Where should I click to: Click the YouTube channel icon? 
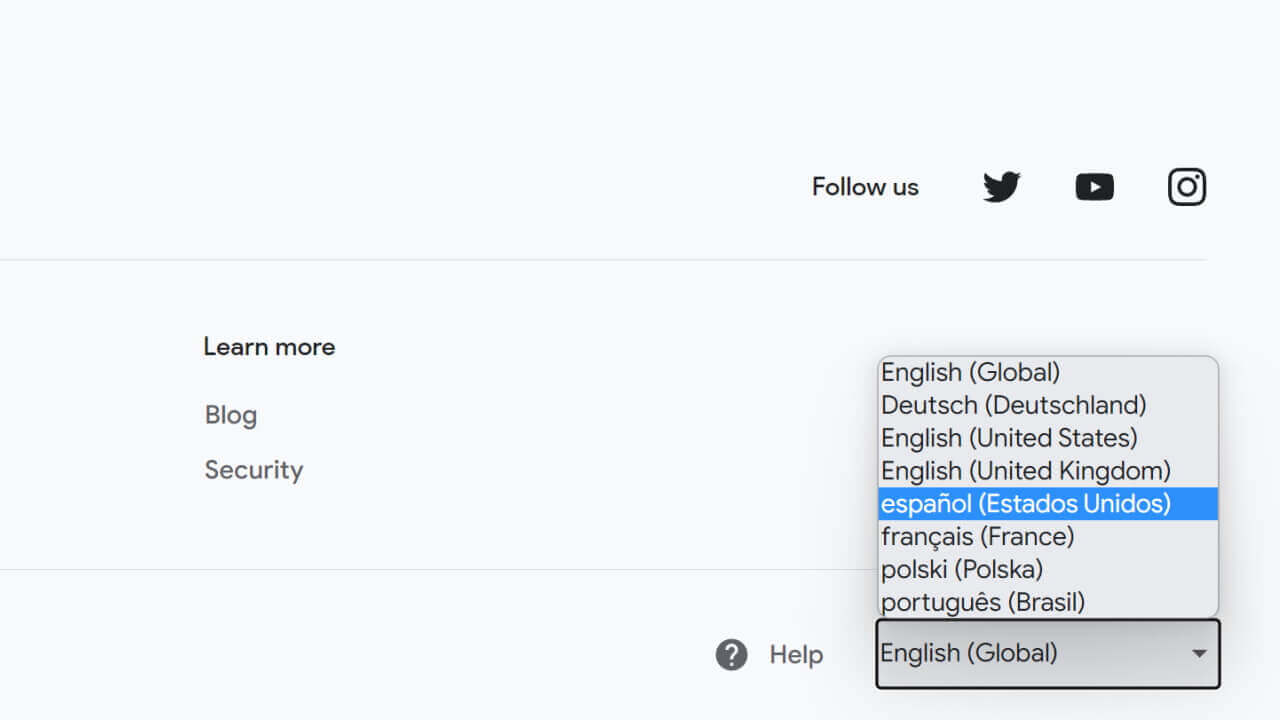(x=1094, y=187)
